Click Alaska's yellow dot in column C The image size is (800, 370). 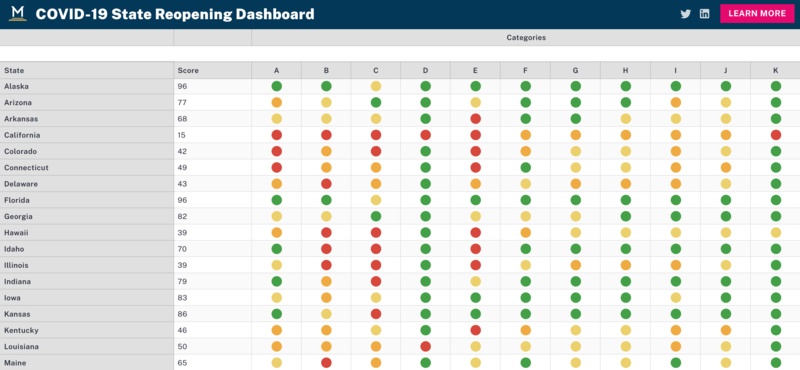376,86
